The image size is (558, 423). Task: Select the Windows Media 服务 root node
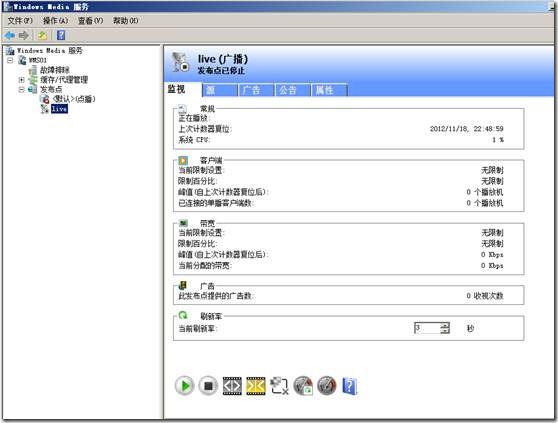49,51
